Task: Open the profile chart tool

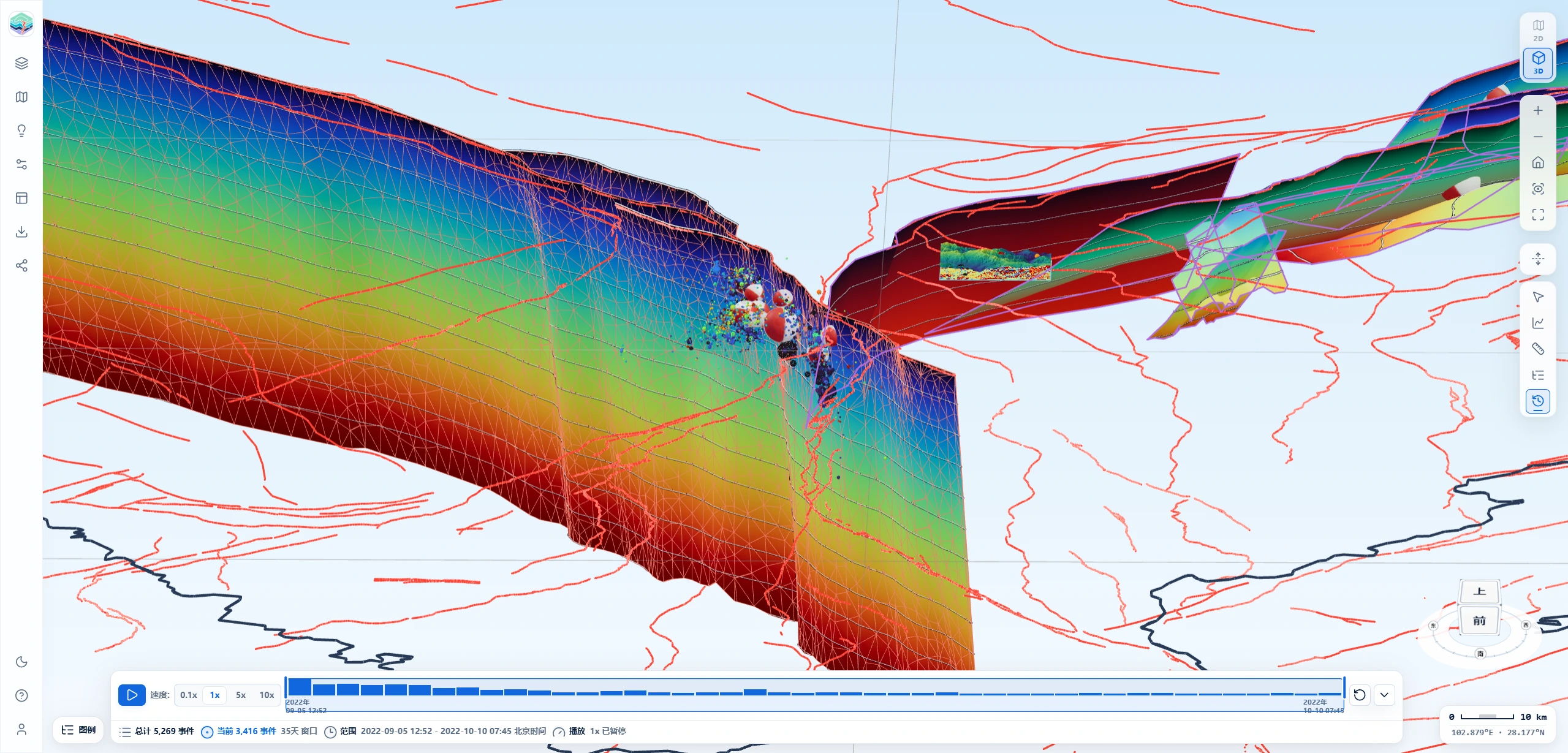Action: [1538, 323]
